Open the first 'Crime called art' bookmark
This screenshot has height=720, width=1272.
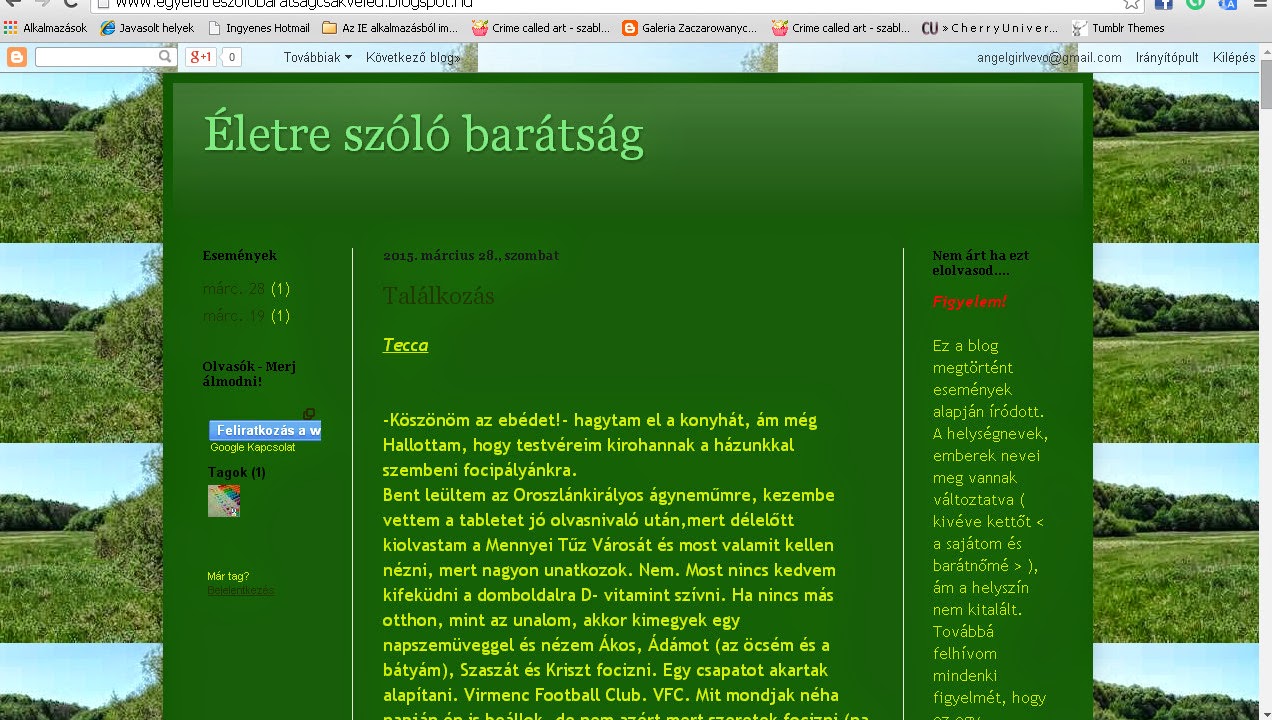coord(541,28)
